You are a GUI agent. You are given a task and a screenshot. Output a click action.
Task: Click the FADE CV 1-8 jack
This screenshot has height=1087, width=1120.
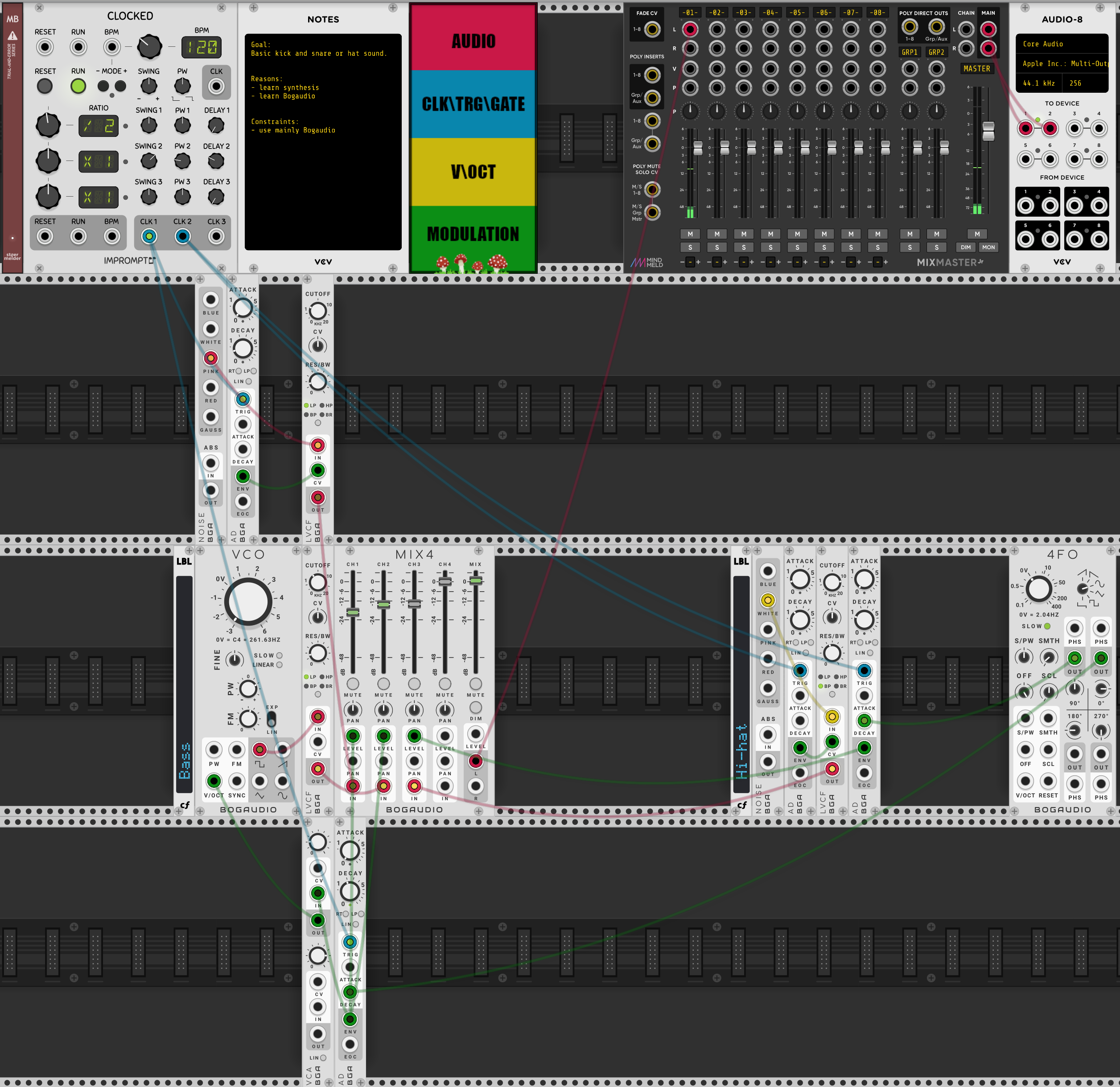pos(652,29)
